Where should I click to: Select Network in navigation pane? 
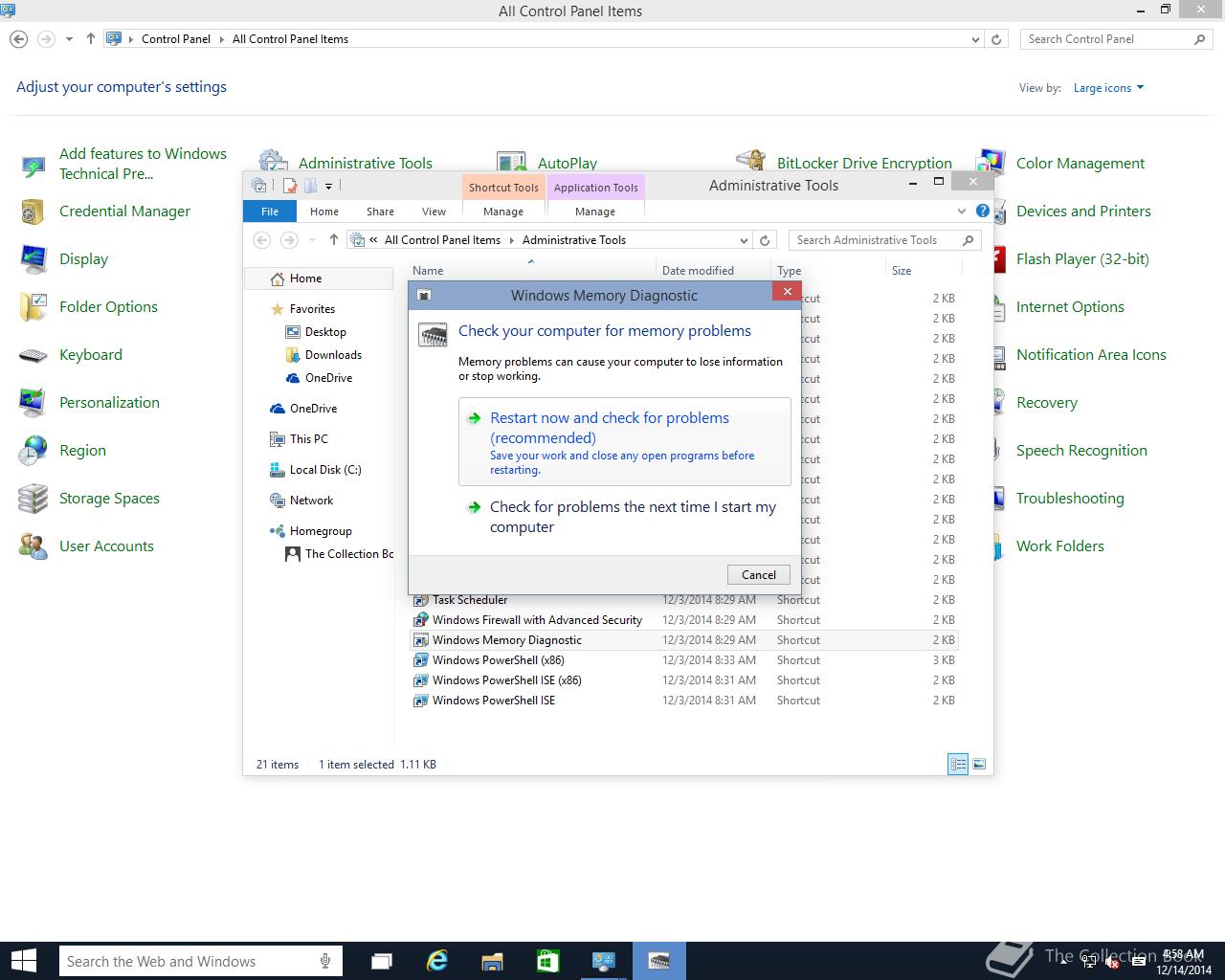coord(311,501)
